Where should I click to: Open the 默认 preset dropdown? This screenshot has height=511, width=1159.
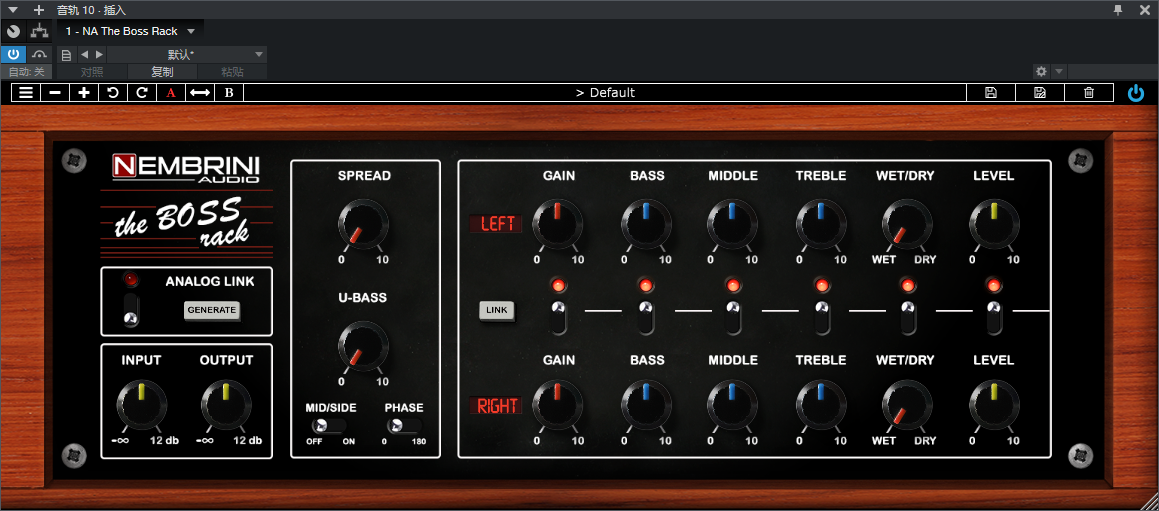[x=187, y=55]
